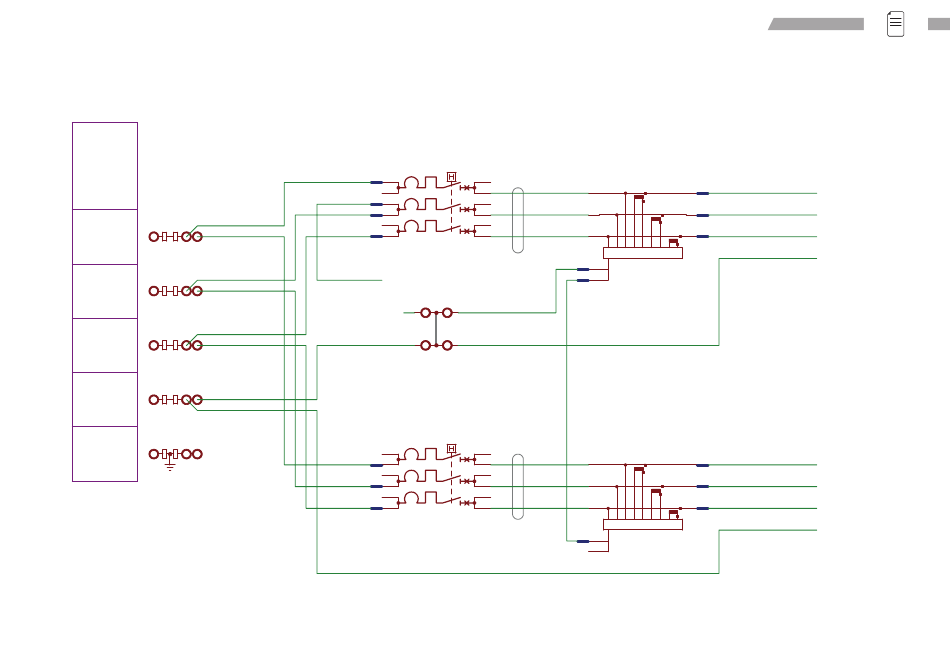
Task: Select the lower center terminal pair symbol
Action: click(x=436, y=345)
